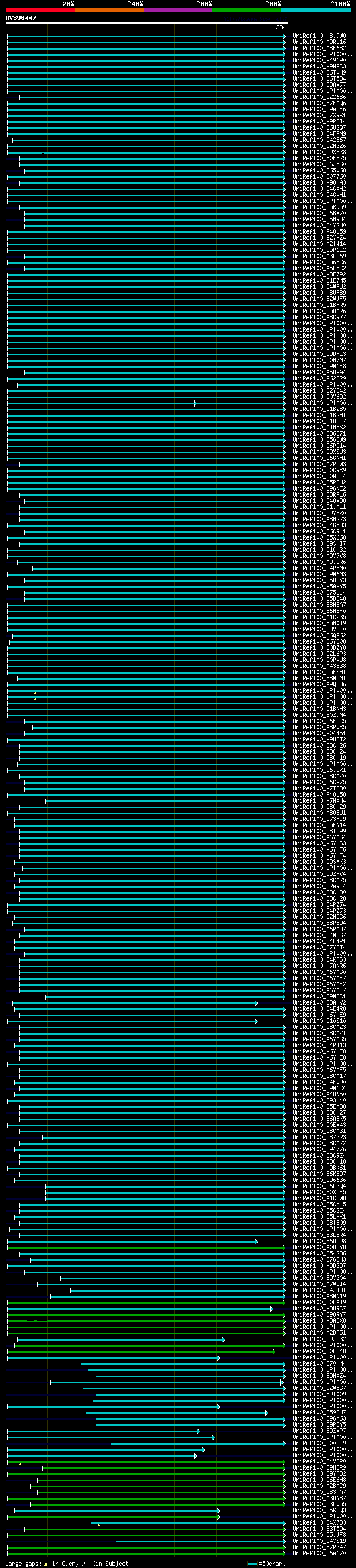Select hit label UniRef100_A8U9S7
This screenshot has height=1568, width=356.
coord(319,1308)
